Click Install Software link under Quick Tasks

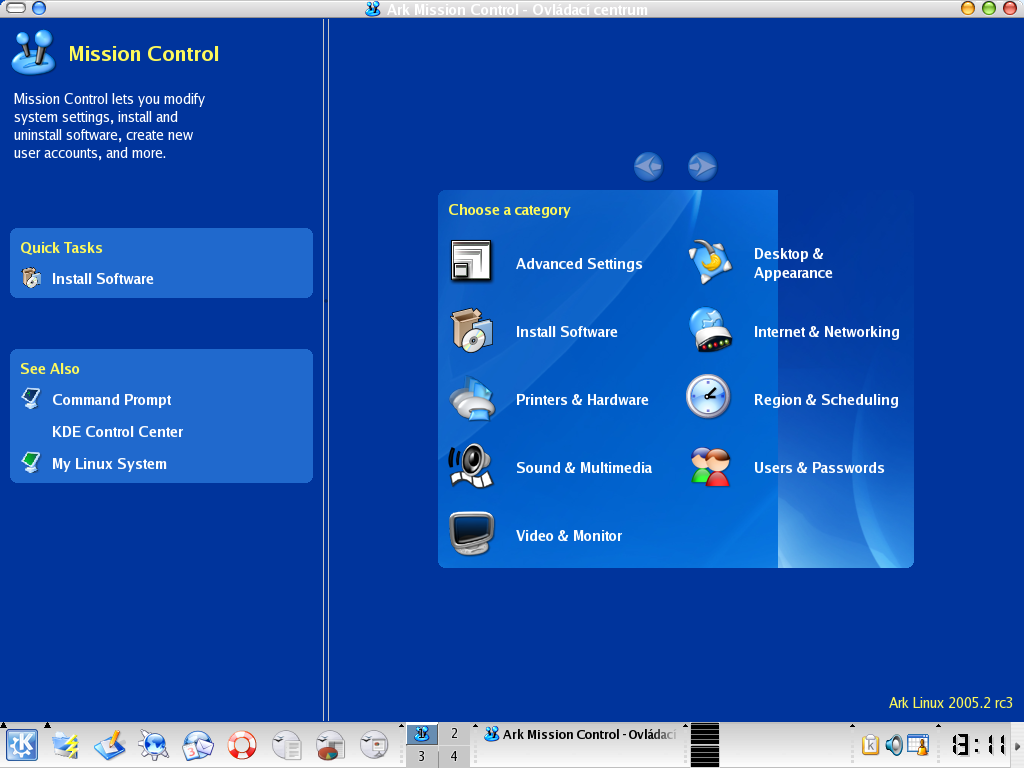tap(103, 279)
